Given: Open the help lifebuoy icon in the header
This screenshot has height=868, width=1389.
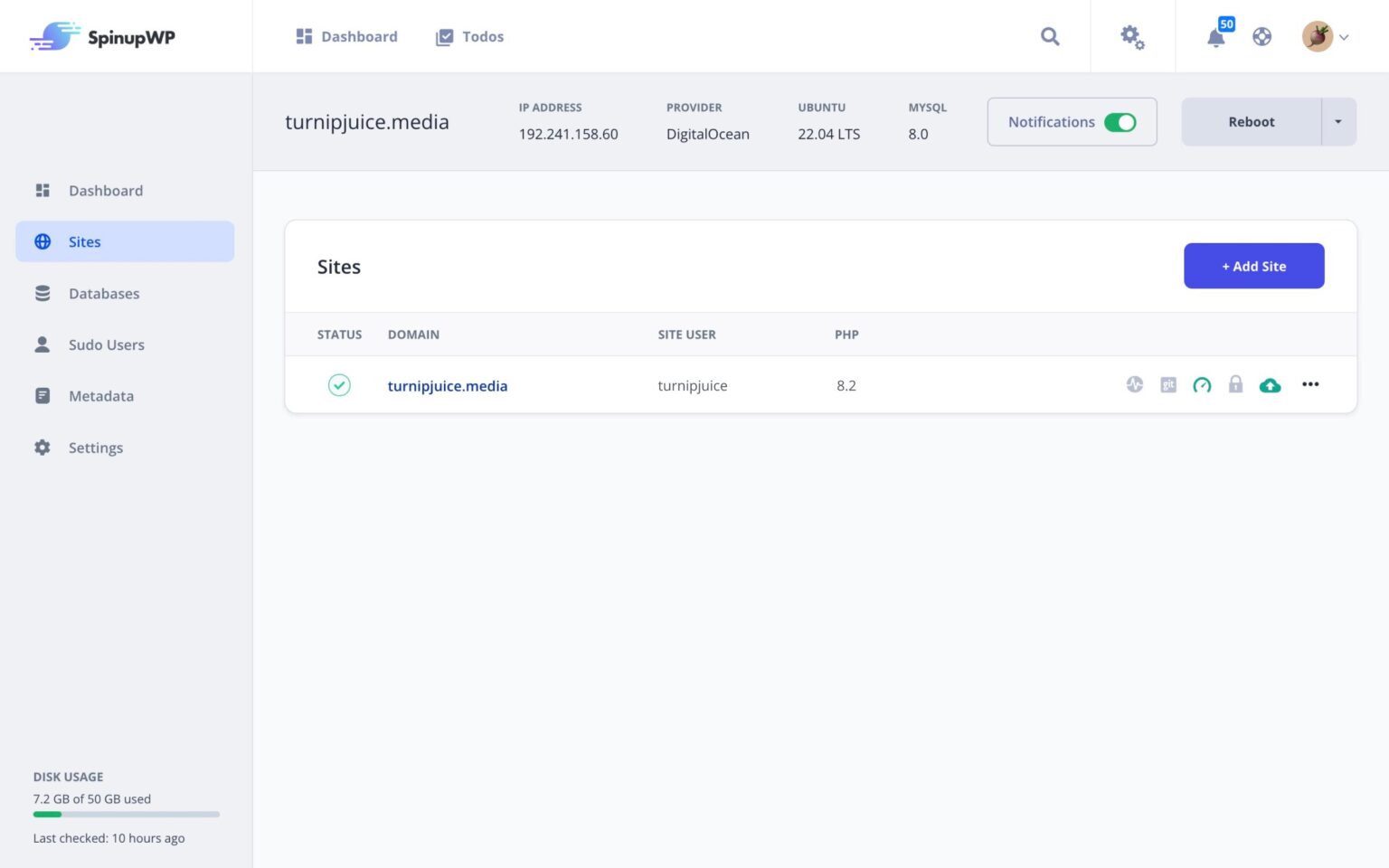Looking at the screenshot, I should coord(1261,36).
